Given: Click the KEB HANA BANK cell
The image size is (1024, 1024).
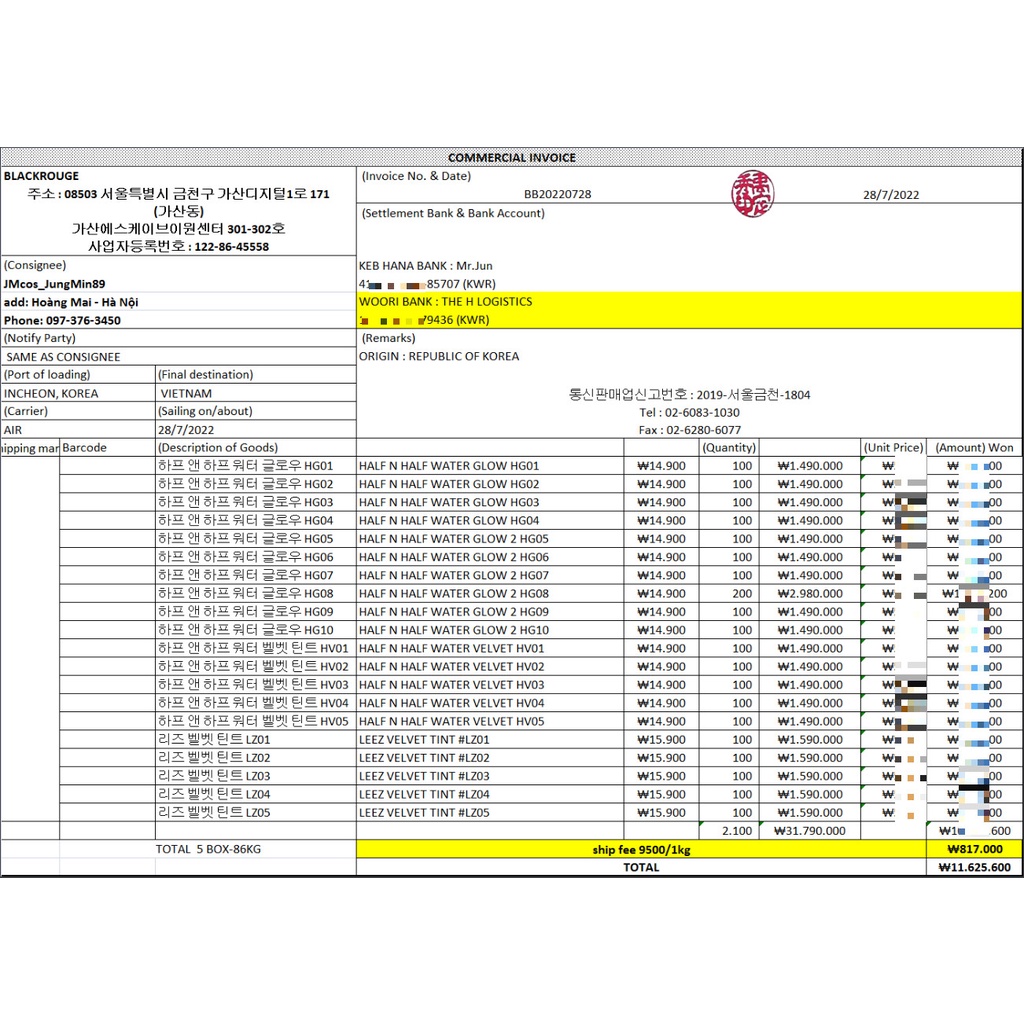Looking at the screenshot, I should point(425,266).
